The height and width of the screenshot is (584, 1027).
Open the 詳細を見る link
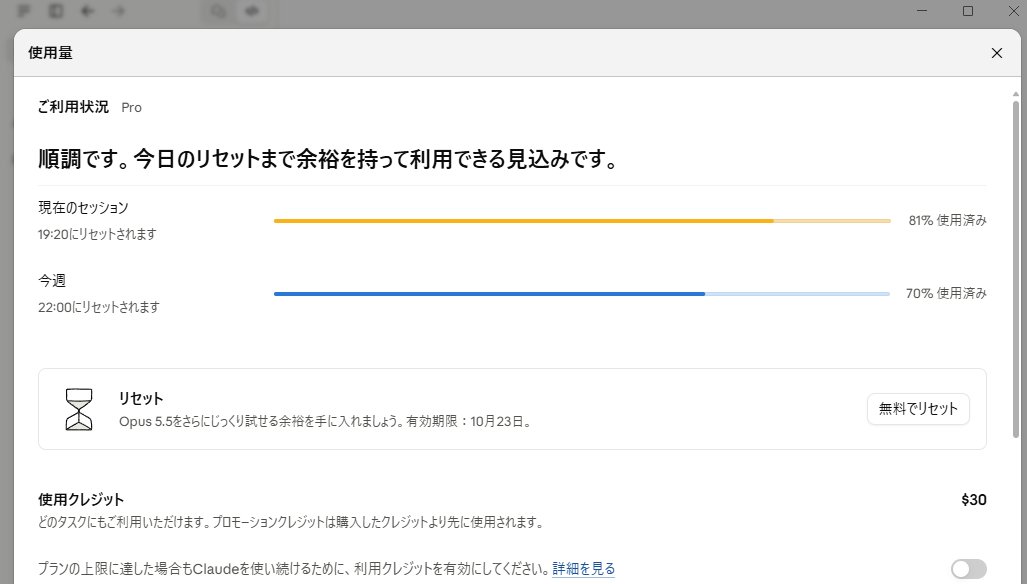point(583,568)
